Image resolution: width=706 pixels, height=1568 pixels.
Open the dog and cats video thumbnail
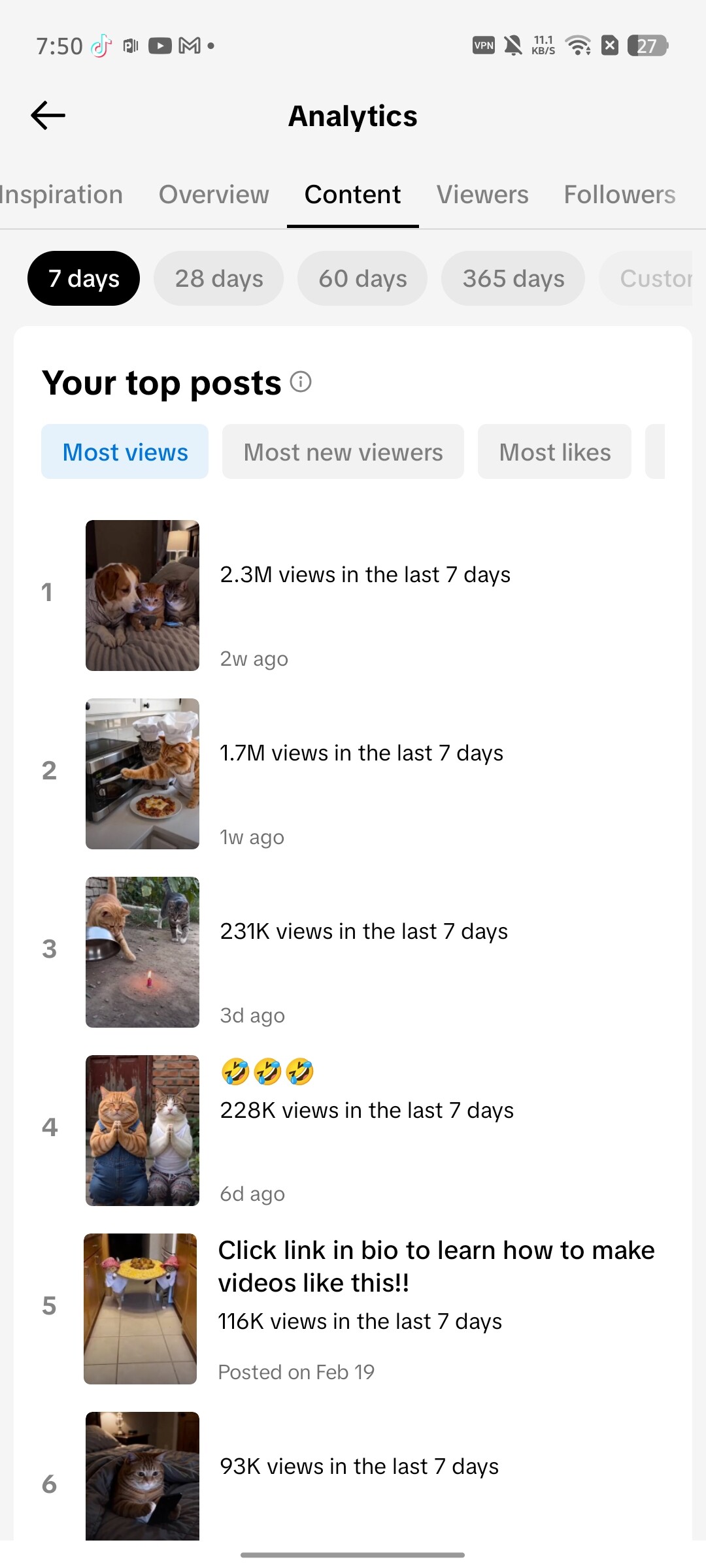pos(143,595)
